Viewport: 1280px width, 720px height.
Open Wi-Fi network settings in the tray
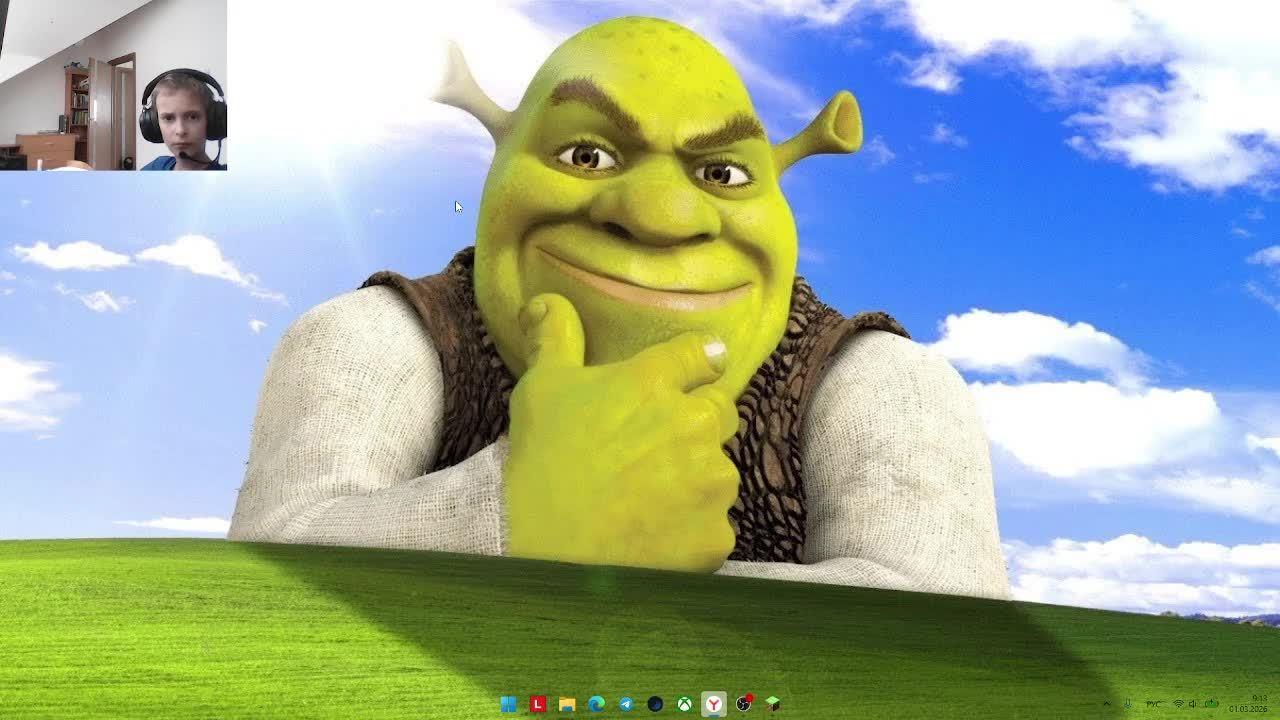[1178, 704]
